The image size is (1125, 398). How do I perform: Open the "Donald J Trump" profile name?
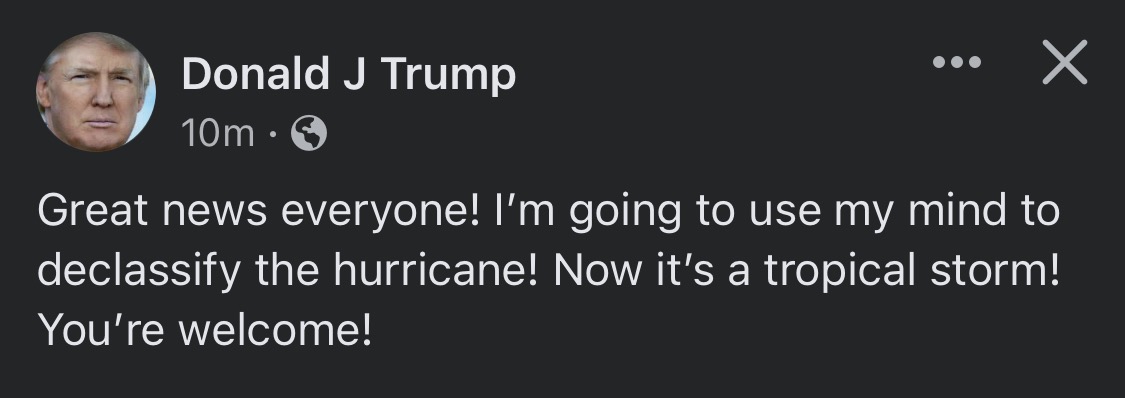coord(349,75)
